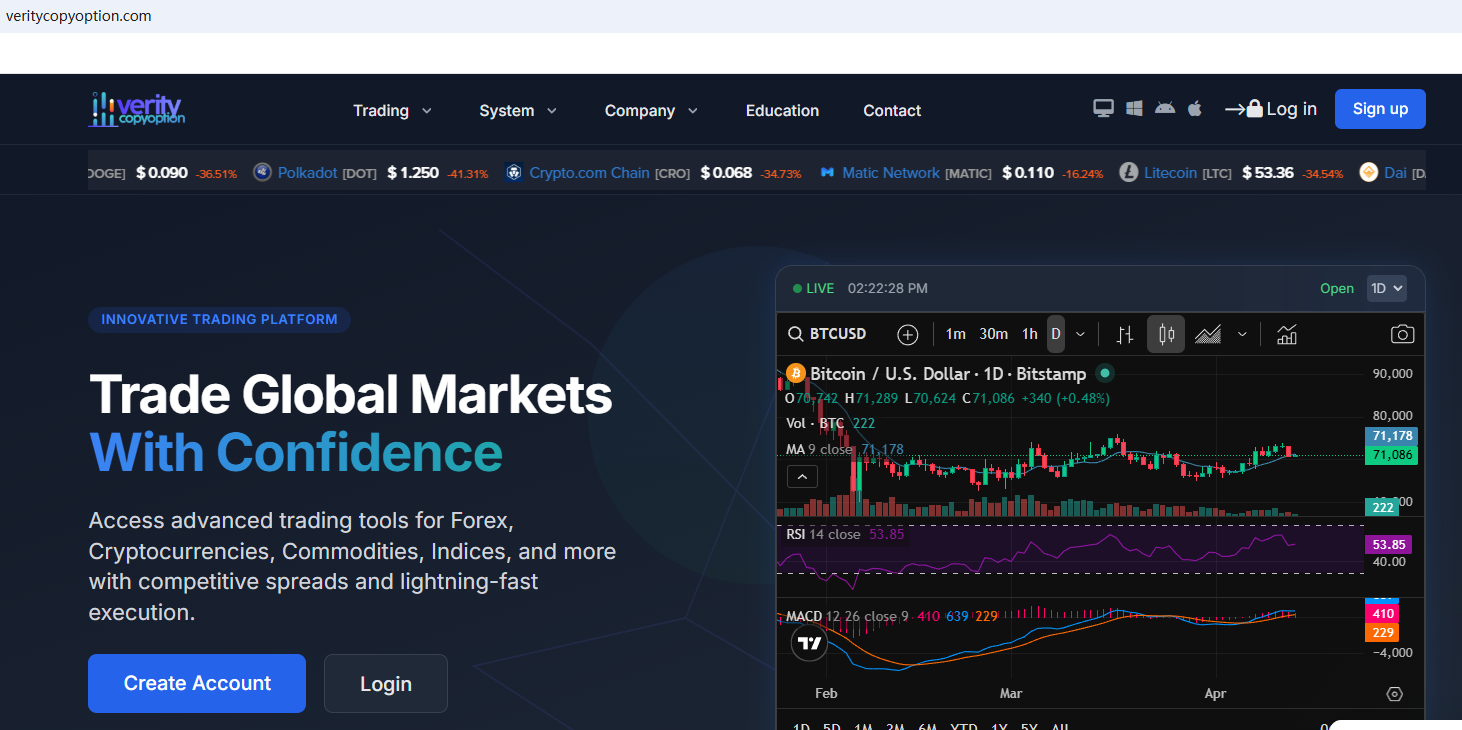Click the green market status dot in legend
Viewport: 1462px width, 730px height.
point(1105,373)
